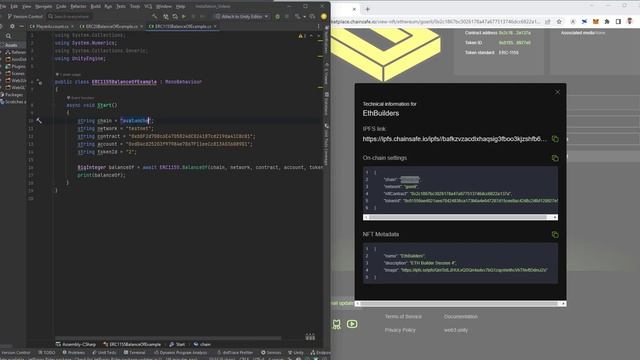Open the Unit Tests tool window
Viewport: 640px width, 360px height.
104,352
